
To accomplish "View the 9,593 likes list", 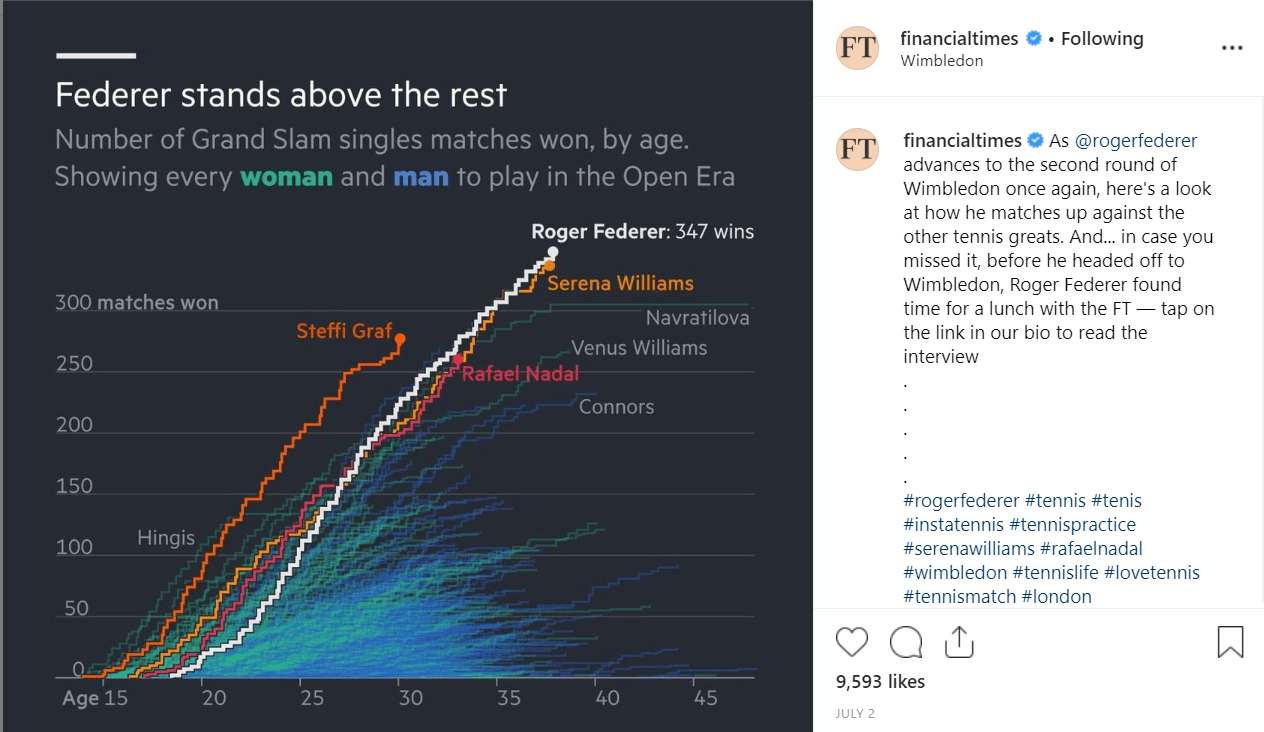I will (x=880, y=682).
